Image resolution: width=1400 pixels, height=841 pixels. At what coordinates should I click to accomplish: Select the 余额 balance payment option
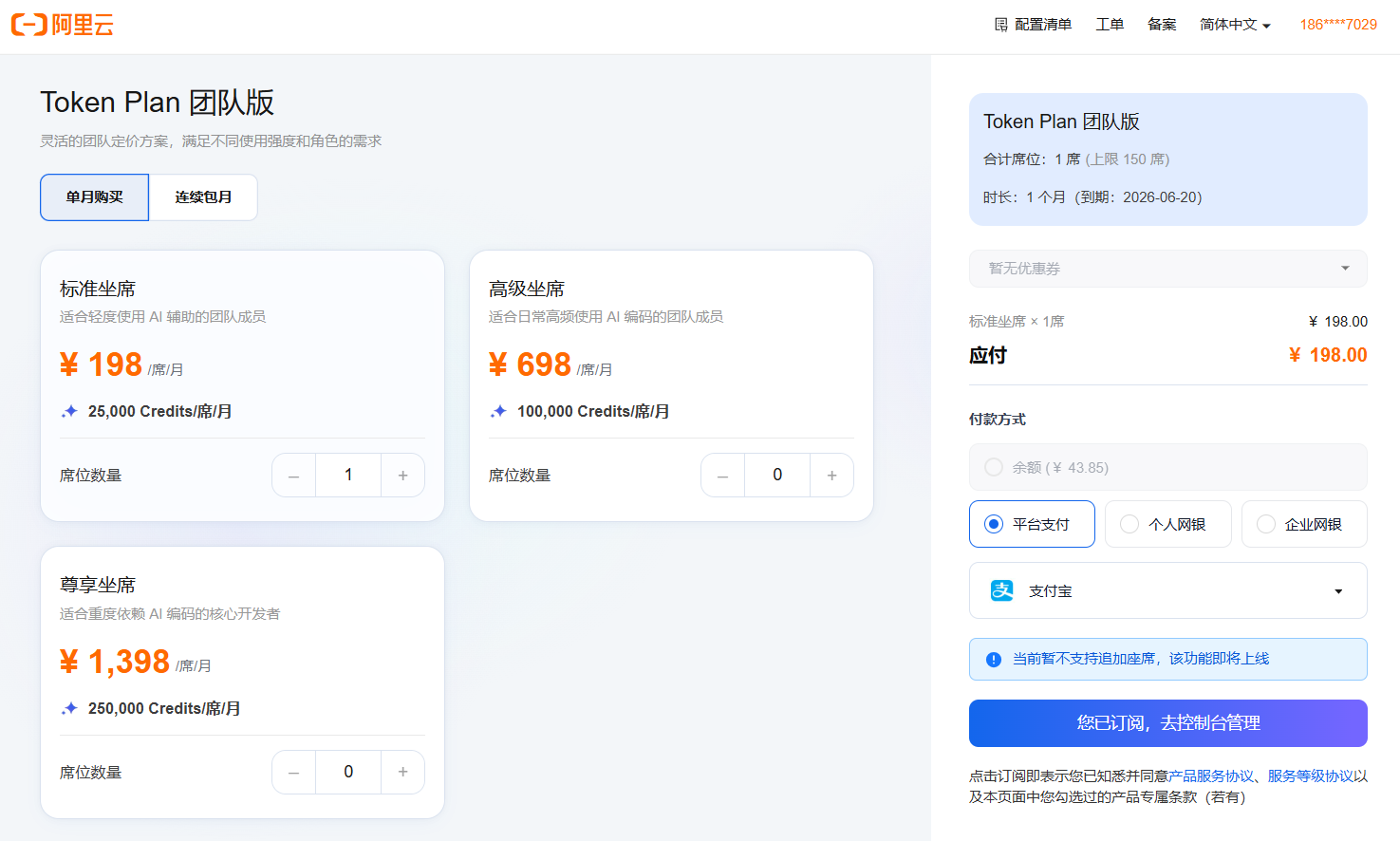pyautogui.click(x=1168, y=467)
